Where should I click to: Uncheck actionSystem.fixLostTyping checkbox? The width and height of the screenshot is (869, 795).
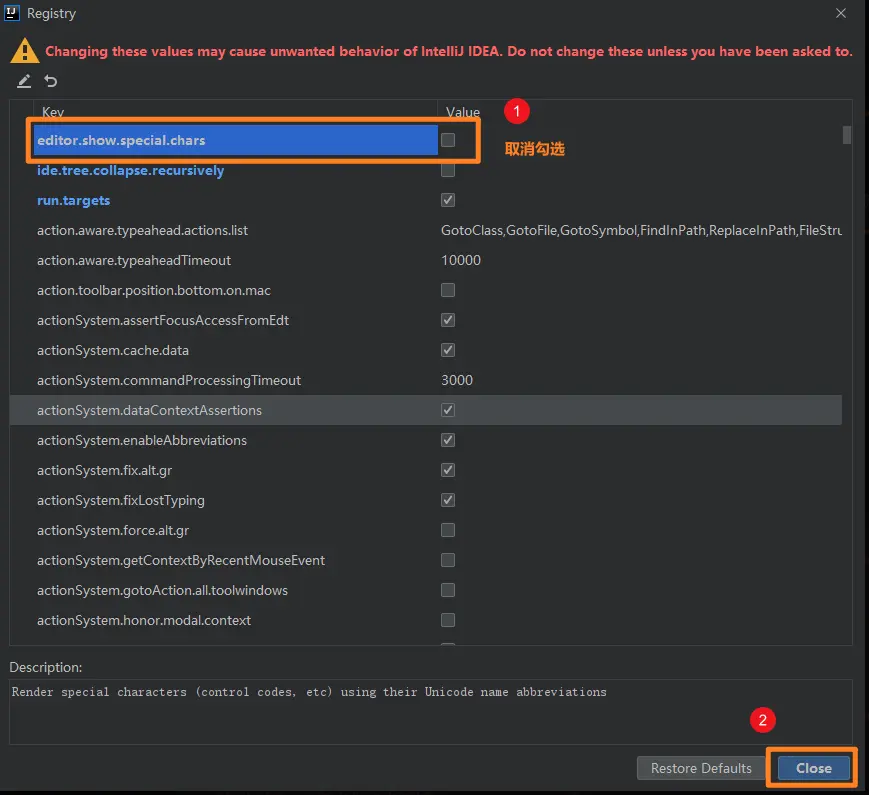tap(448, 500)
